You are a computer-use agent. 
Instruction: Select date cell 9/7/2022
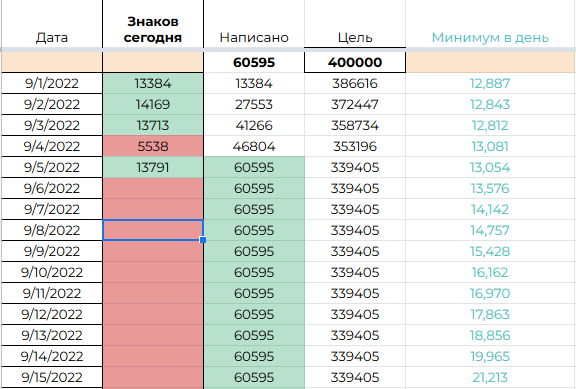52,209
